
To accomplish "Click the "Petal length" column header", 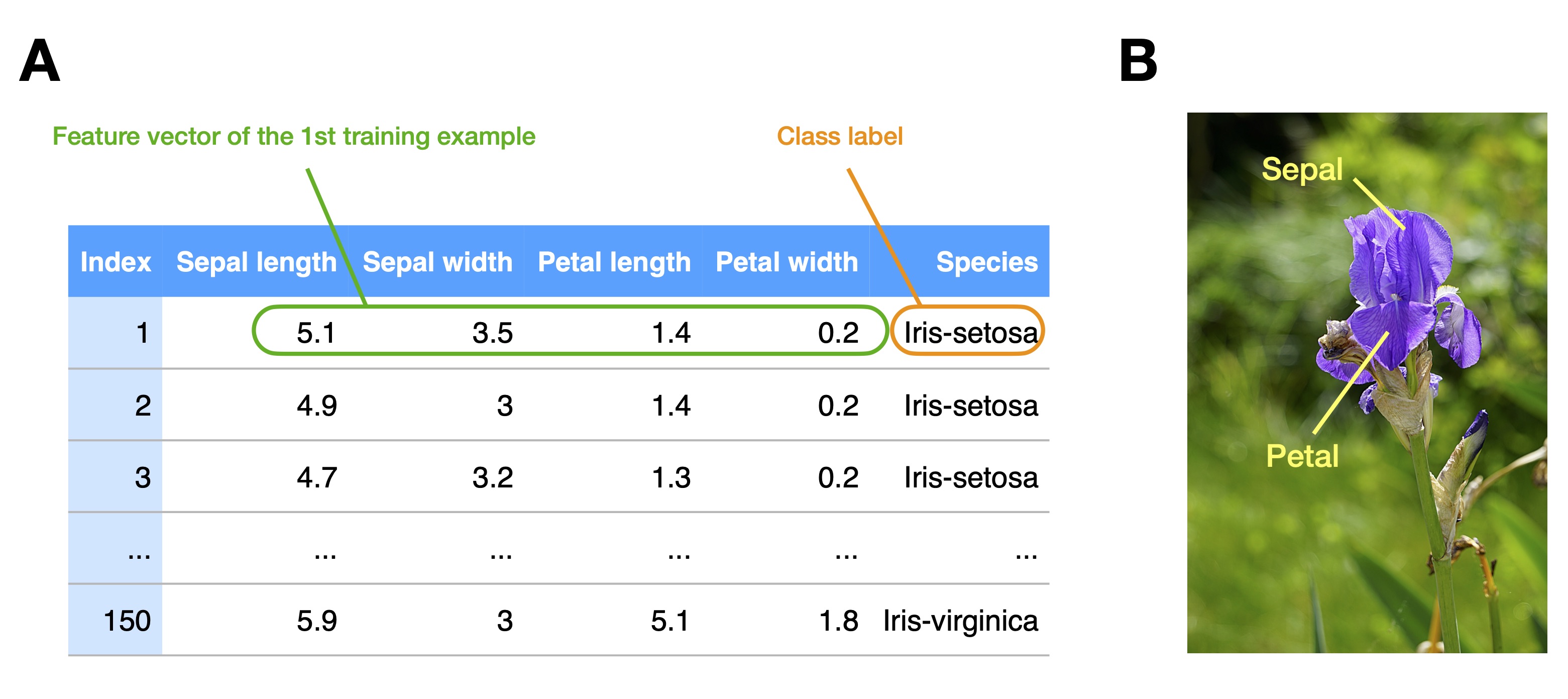I will pos(614,262).
